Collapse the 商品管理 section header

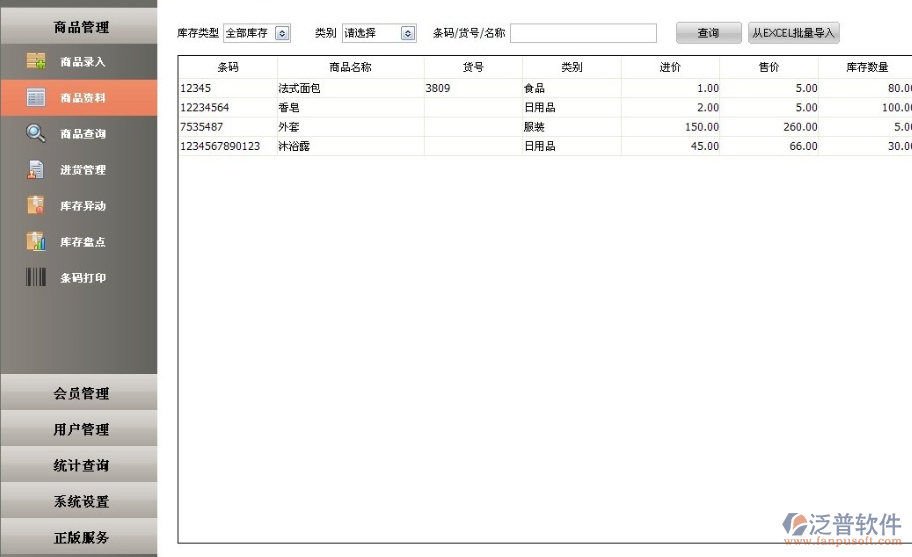[x=79, y=27]
